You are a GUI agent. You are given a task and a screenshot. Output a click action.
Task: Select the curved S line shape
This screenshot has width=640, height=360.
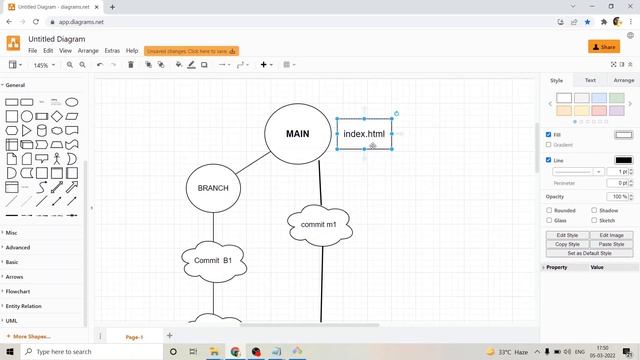[42, 187]
